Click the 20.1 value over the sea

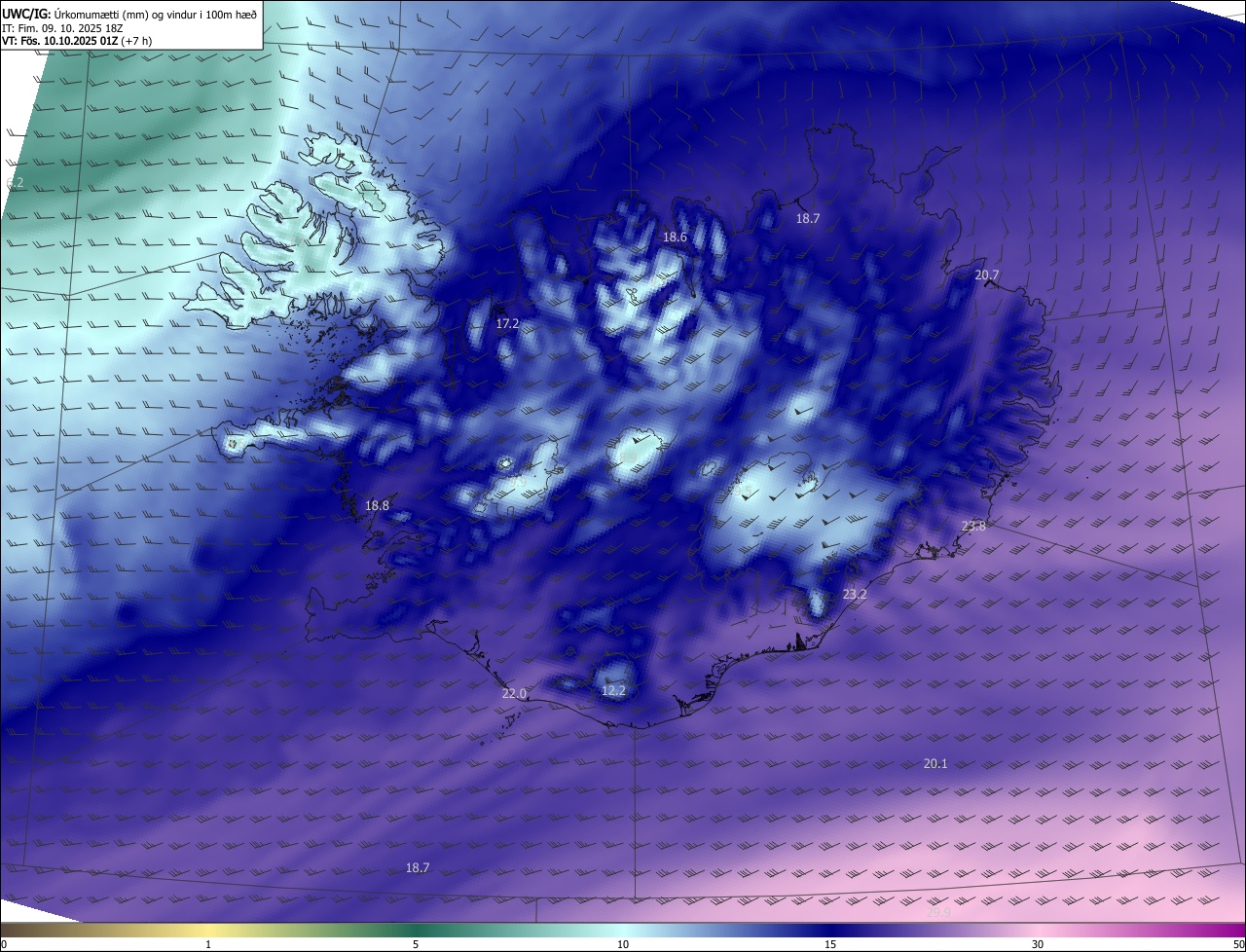(x=934, y=764)
